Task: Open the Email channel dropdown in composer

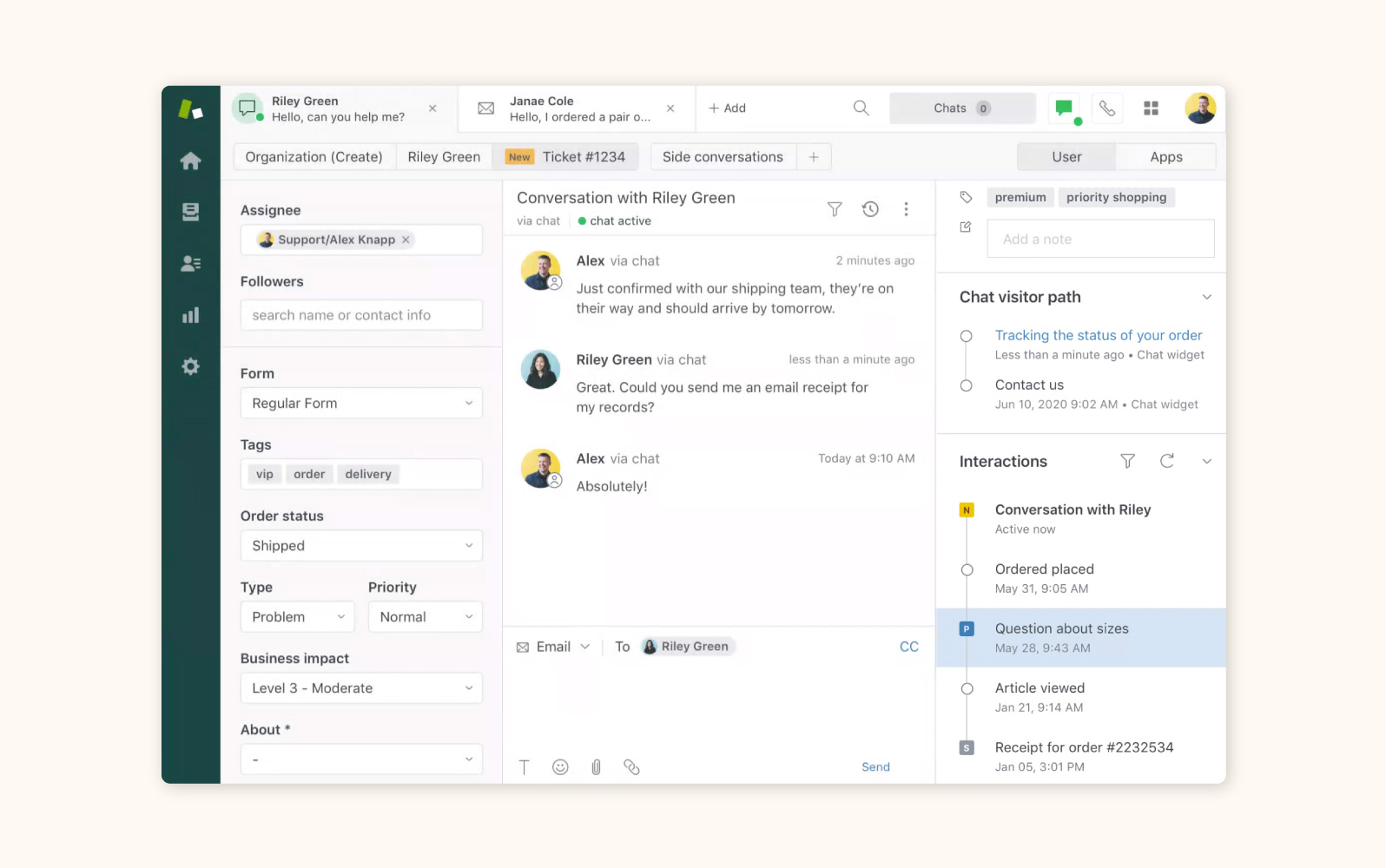Action: tap(553, 647)
